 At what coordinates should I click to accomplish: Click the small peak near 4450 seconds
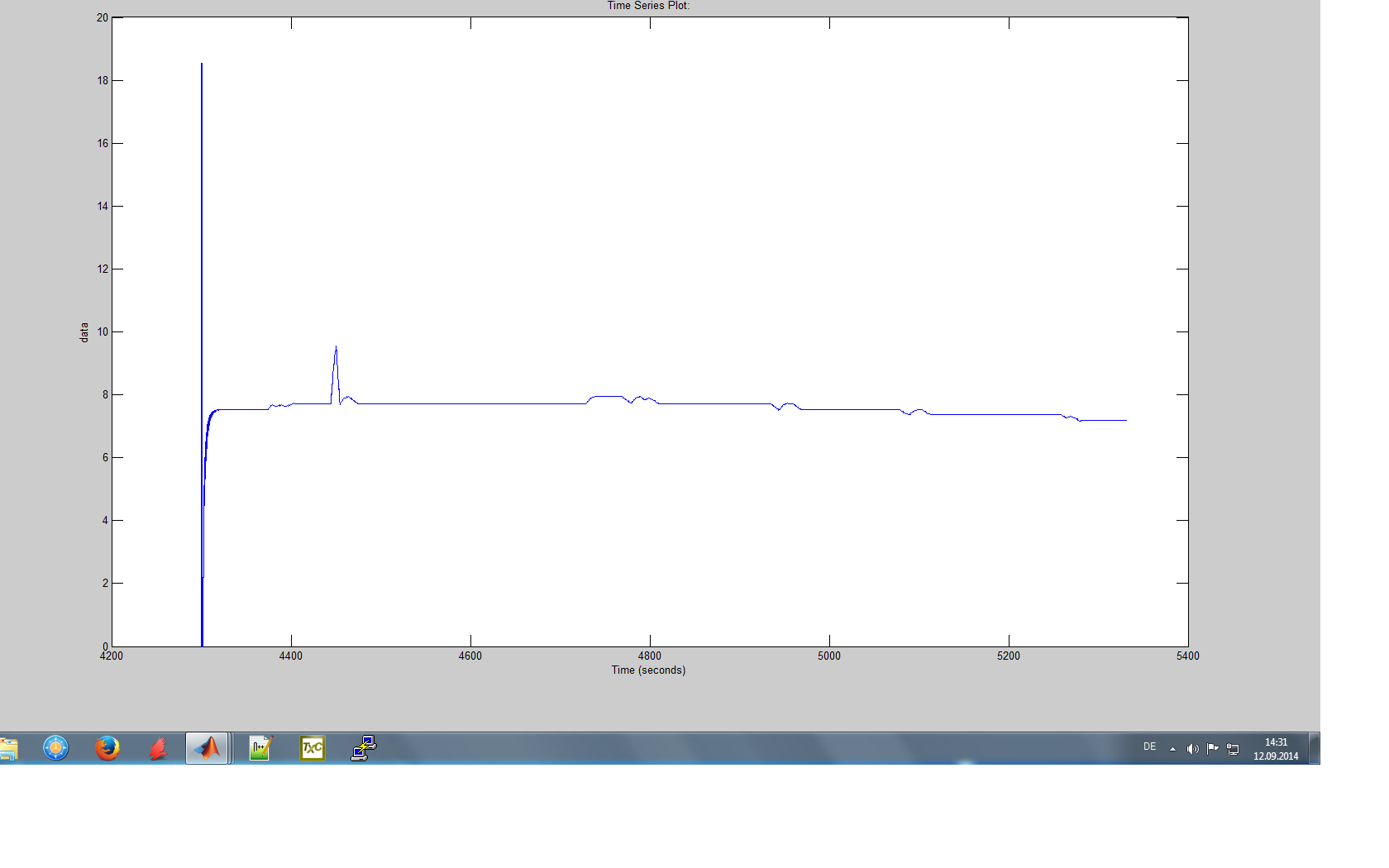[336, 351]
